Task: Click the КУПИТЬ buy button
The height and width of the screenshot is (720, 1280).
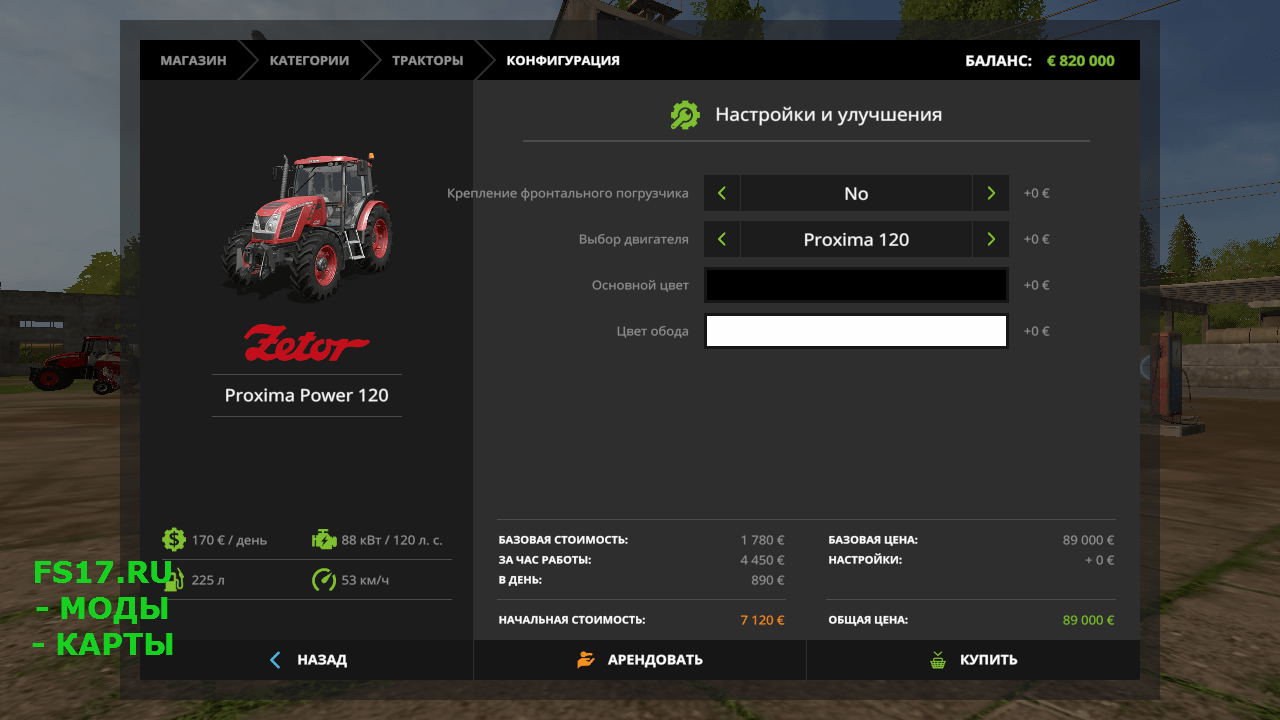Action: (x=973, y=660)
